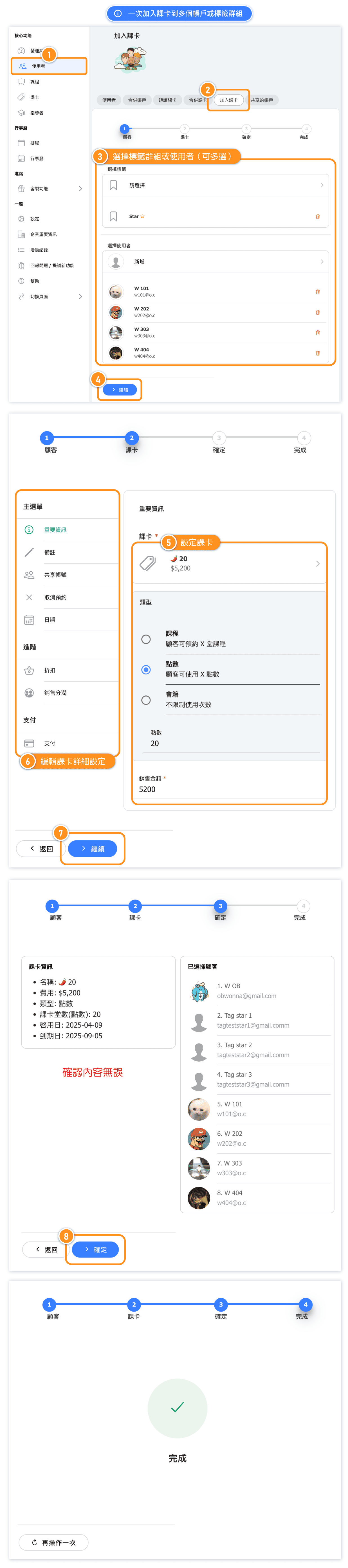
Task: Click the 指導者 instructor icon in sidebar
Action: click(21, 113)
